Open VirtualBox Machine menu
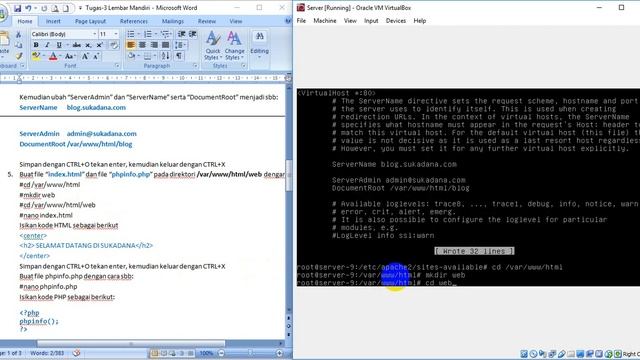 tap(325, 21)
